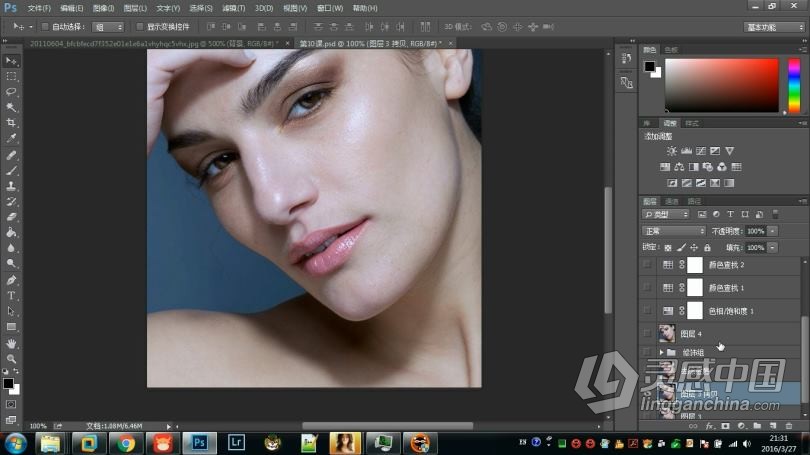810x455 pixels.
Task: Open the 图层(L) menu
Action: [x=135, y=8]
